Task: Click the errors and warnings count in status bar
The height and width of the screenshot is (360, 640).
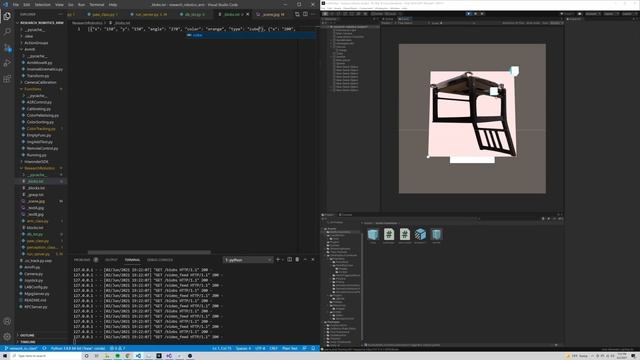Action: click(118, 349)
